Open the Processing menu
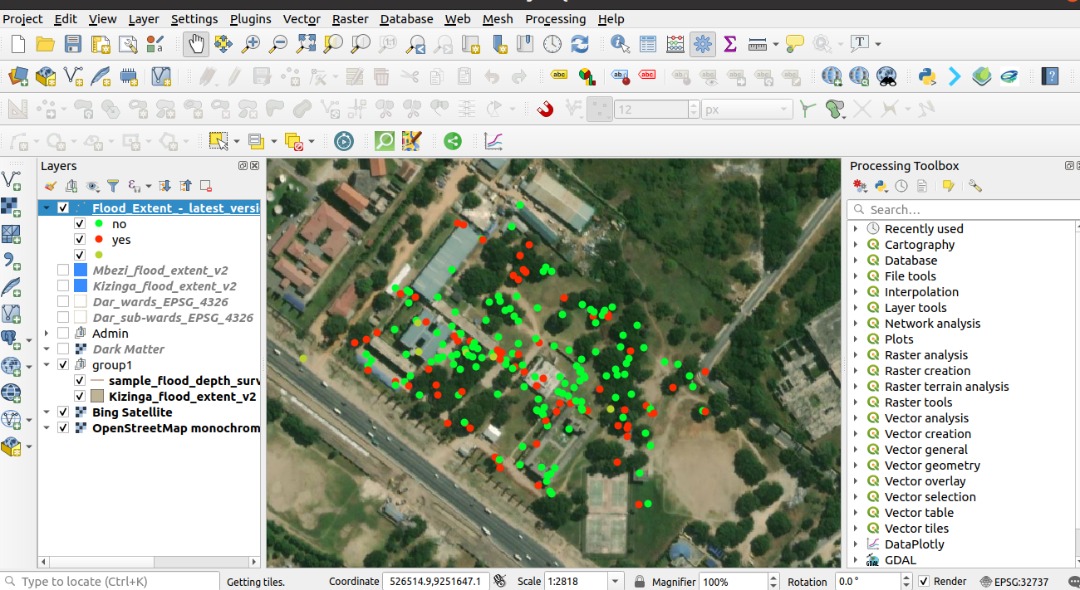The image size is (1080, 590). click(x=555, y=19)
